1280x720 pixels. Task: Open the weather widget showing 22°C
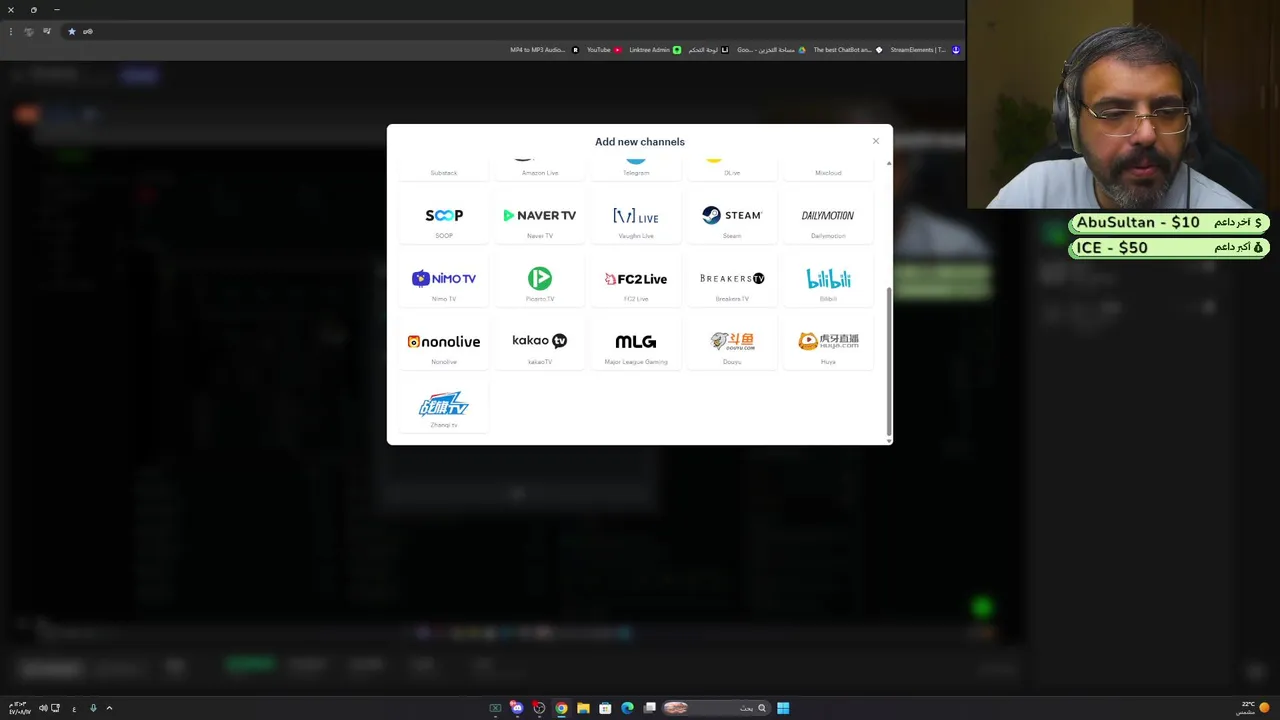(x=1254, y=708)
